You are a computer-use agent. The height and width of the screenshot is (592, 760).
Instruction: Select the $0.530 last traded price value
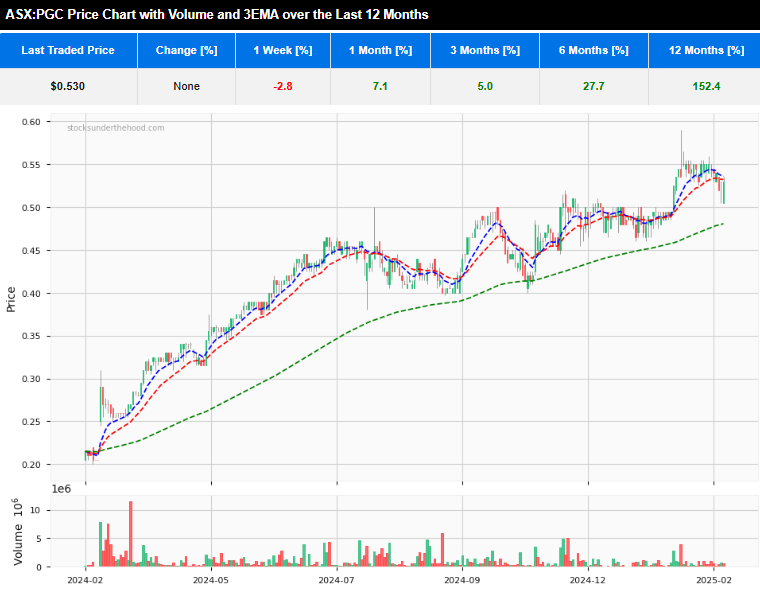[x=68, y=86]
